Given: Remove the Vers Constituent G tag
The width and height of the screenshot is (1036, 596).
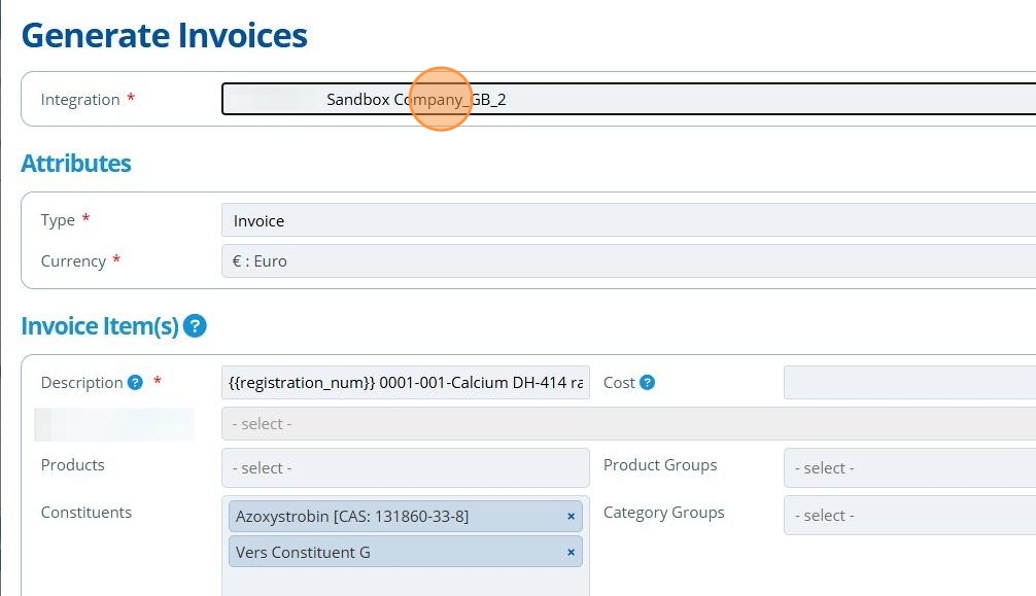Looking at the screenshot, I should tap(571, 552).
